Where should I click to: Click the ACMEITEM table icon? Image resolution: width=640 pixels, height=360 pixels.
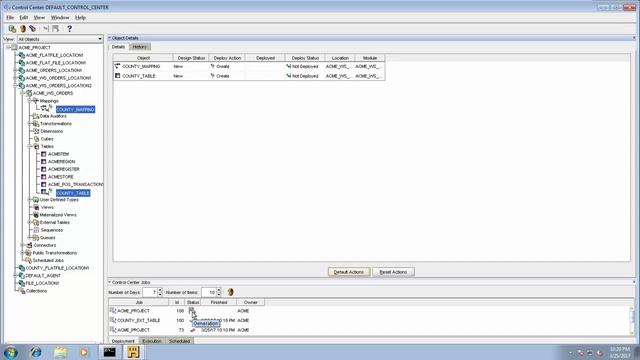pyautogui.click(x=44, y=154)
